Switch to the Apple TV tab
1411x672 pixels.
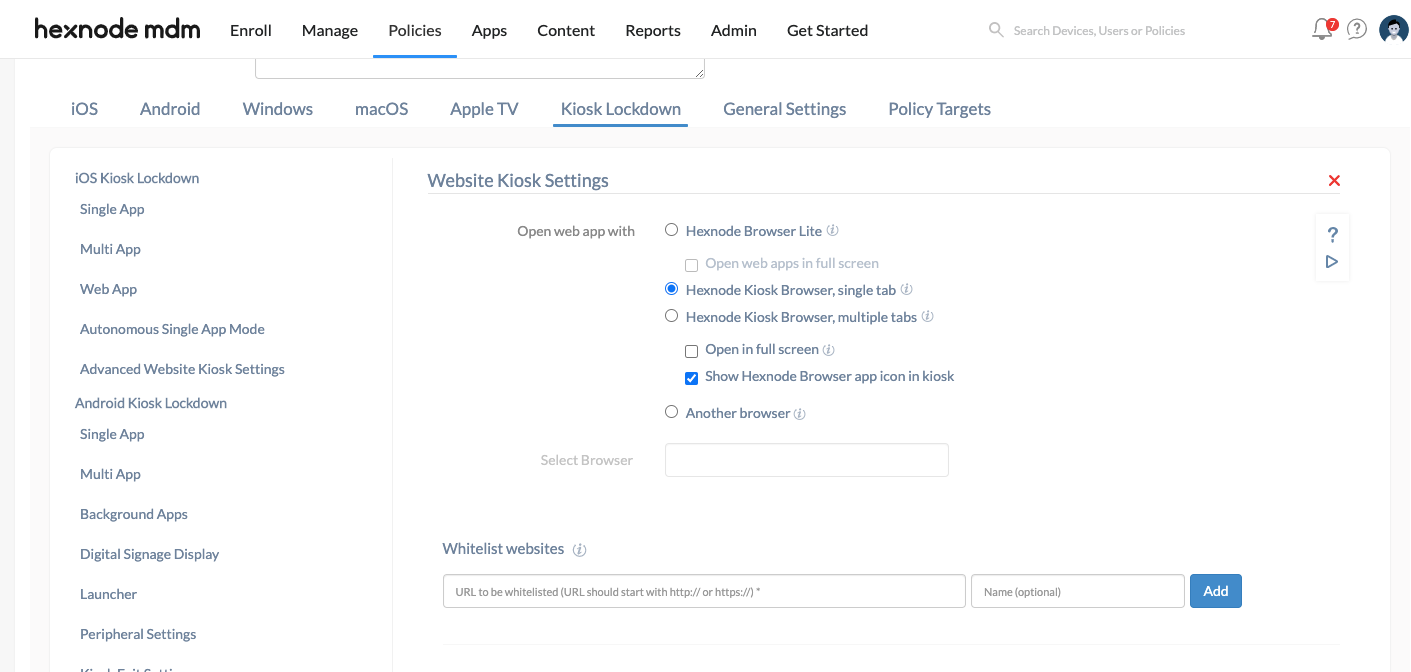[x=484, y=109]
